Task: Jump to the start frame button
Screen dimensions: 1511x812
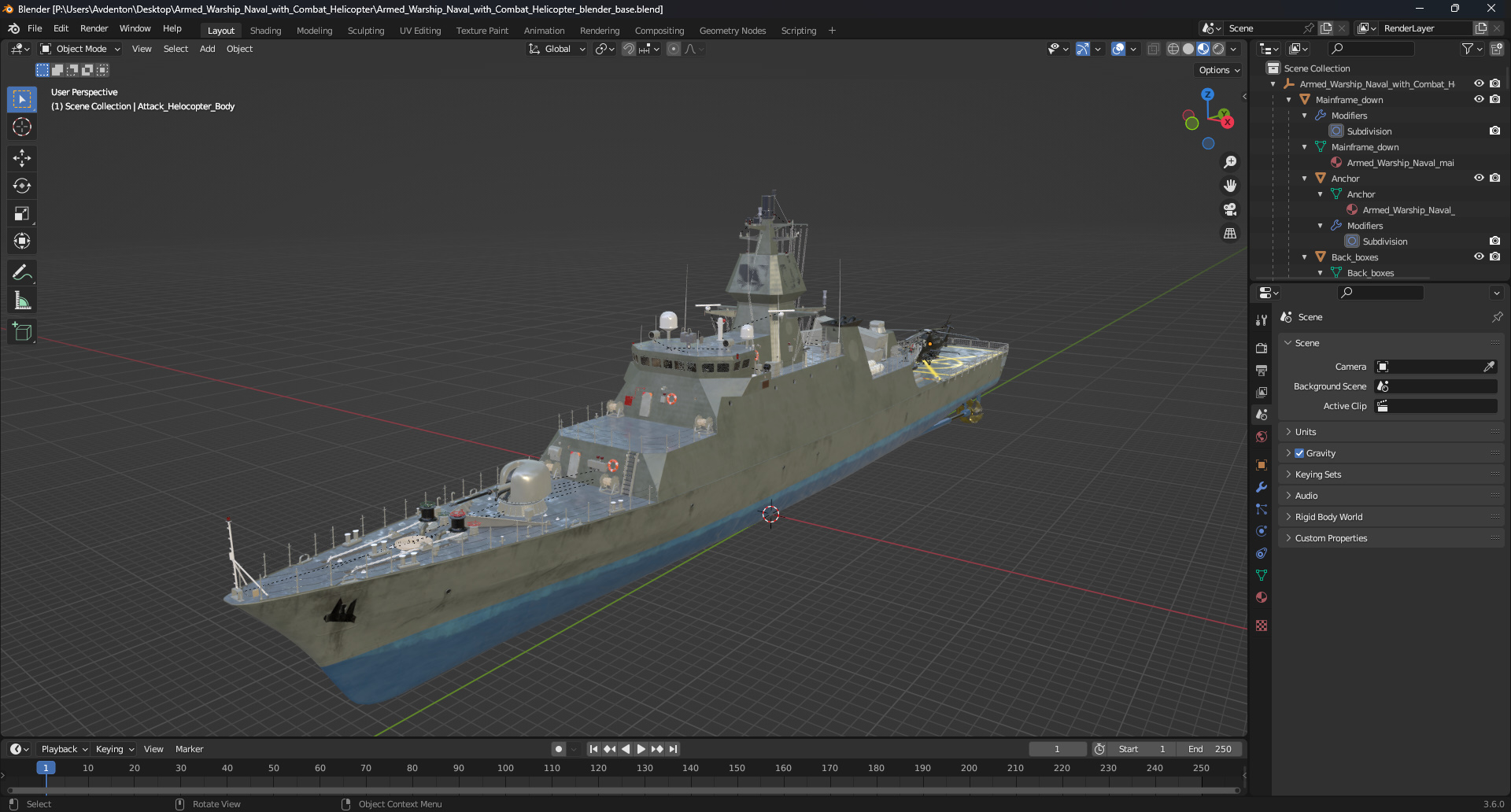Action: [593, 749]
